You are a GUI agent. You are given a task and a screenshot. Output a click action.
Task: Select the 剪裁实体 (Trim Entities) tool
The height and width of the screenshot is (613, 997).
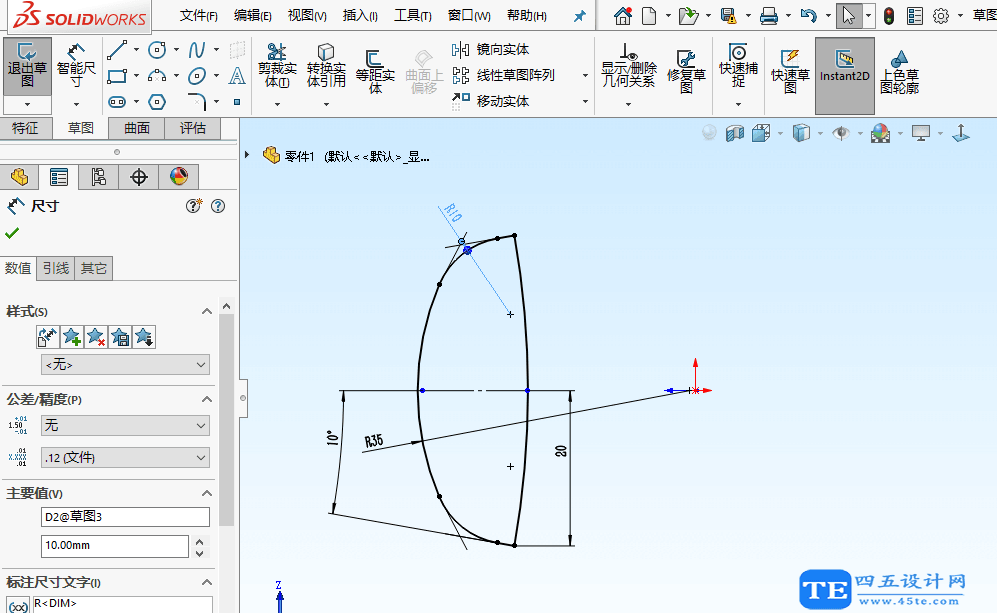tap(277, 70)
